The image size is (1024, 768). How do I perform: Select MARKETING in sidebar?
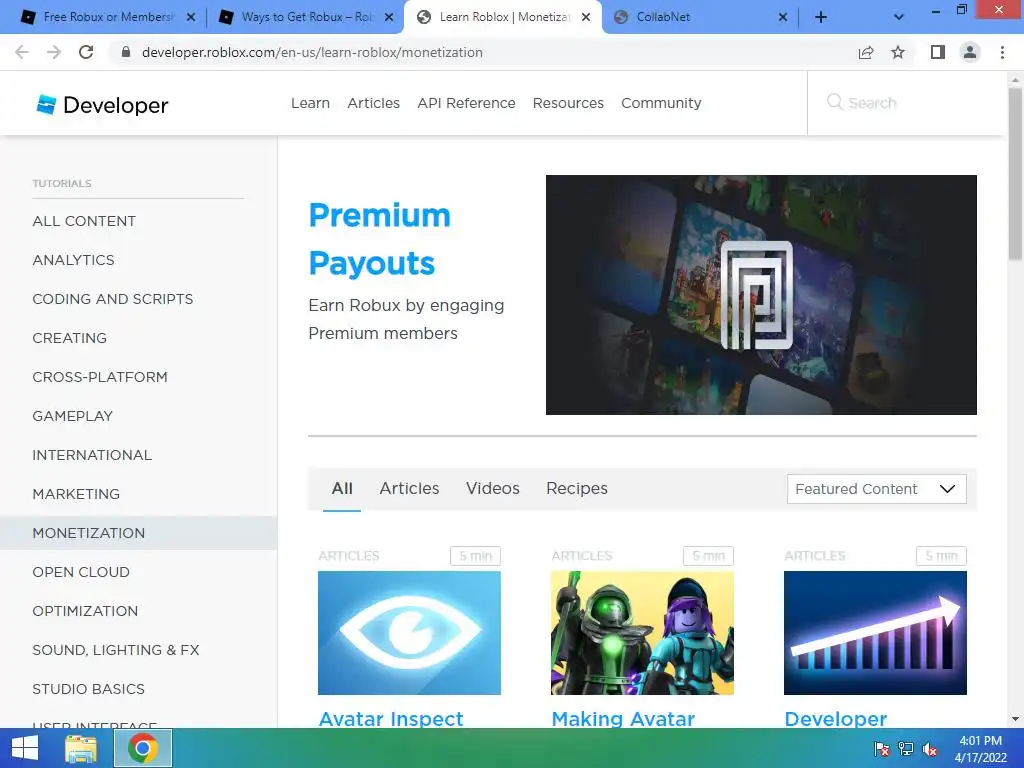(x=76, y=494)
